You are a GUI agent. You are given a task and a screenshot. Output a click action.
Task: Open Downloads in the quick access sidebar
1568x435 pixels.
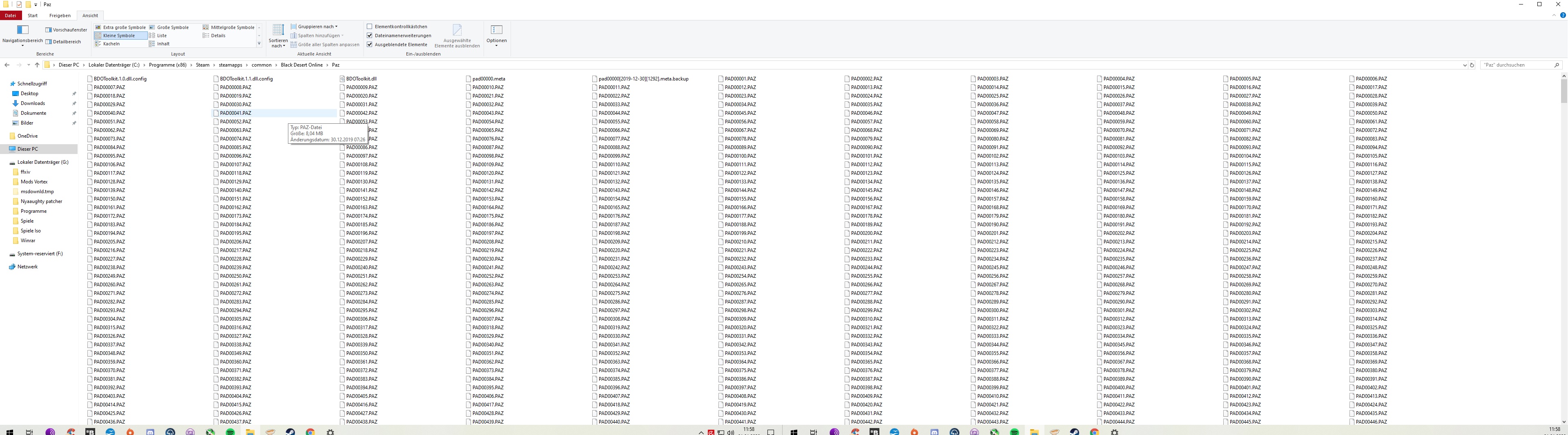(33, 103)
